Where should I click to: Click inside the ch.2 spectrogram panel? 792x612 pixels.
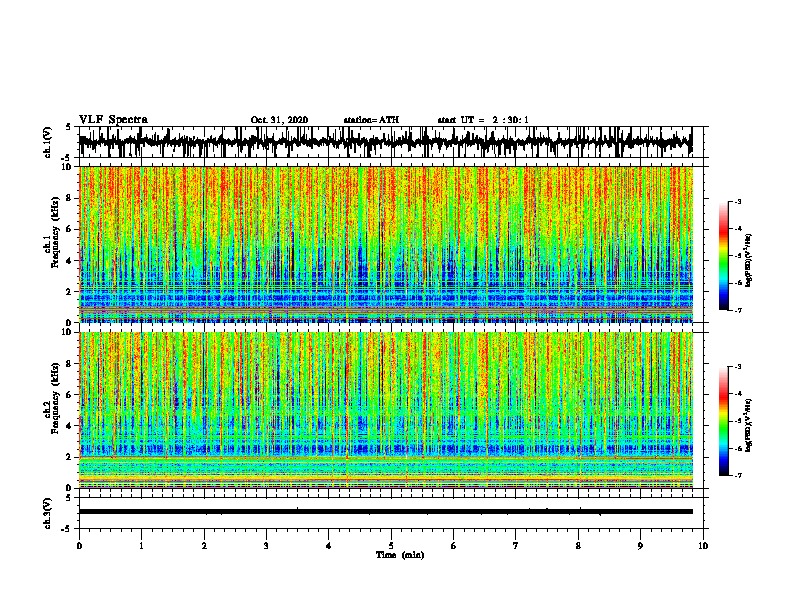pyautogui.click(x=386, y=410)
